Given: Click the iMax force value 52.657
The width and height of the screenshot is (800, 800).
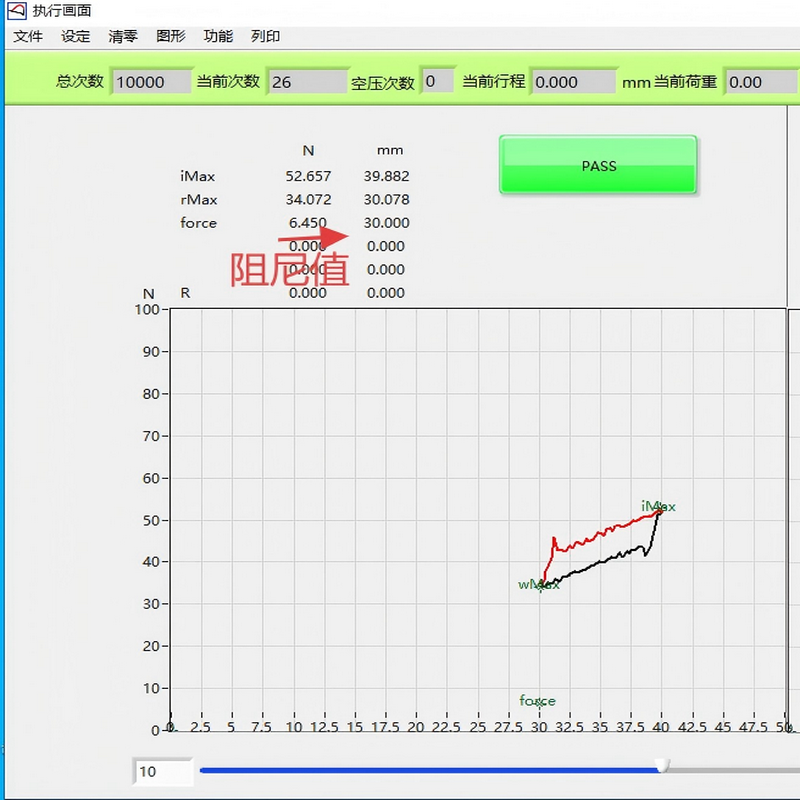Looking at the screenshot, I should (x=308, y=176).
